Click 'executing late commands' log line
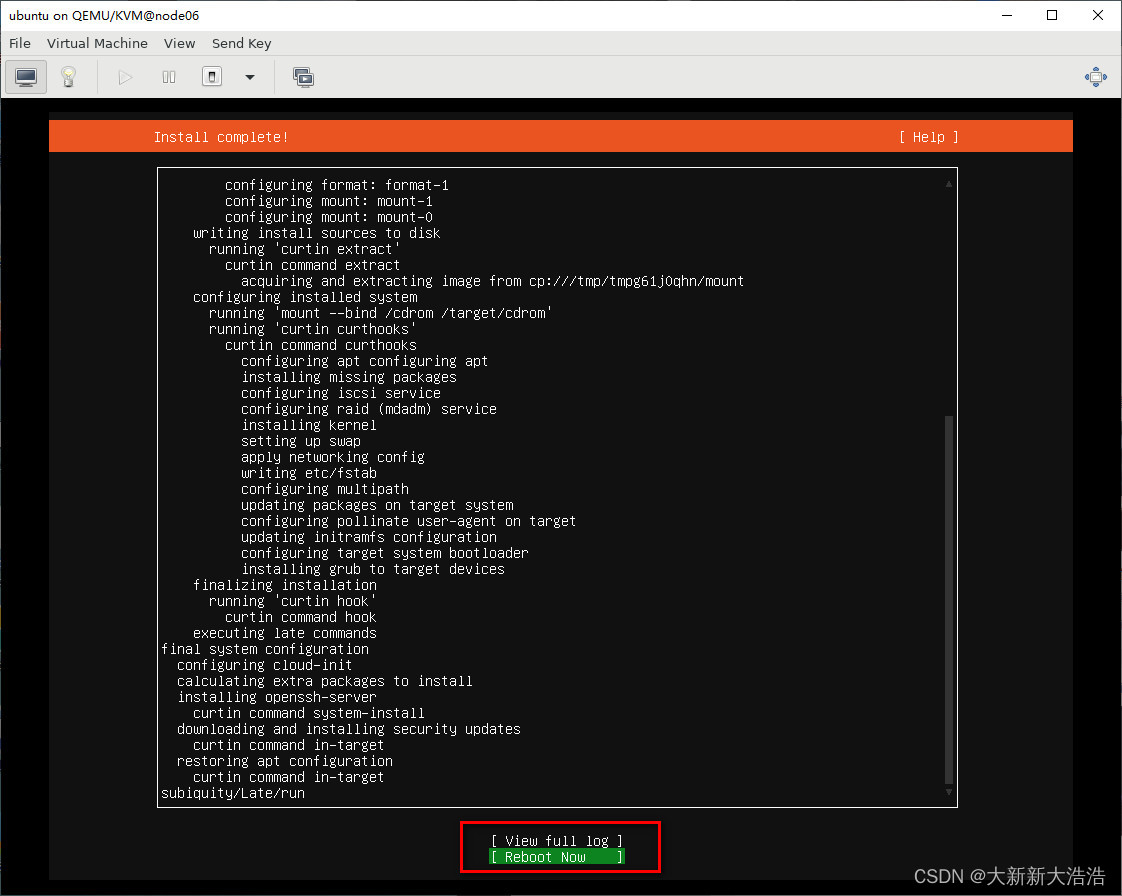 (x=285, y=633)
